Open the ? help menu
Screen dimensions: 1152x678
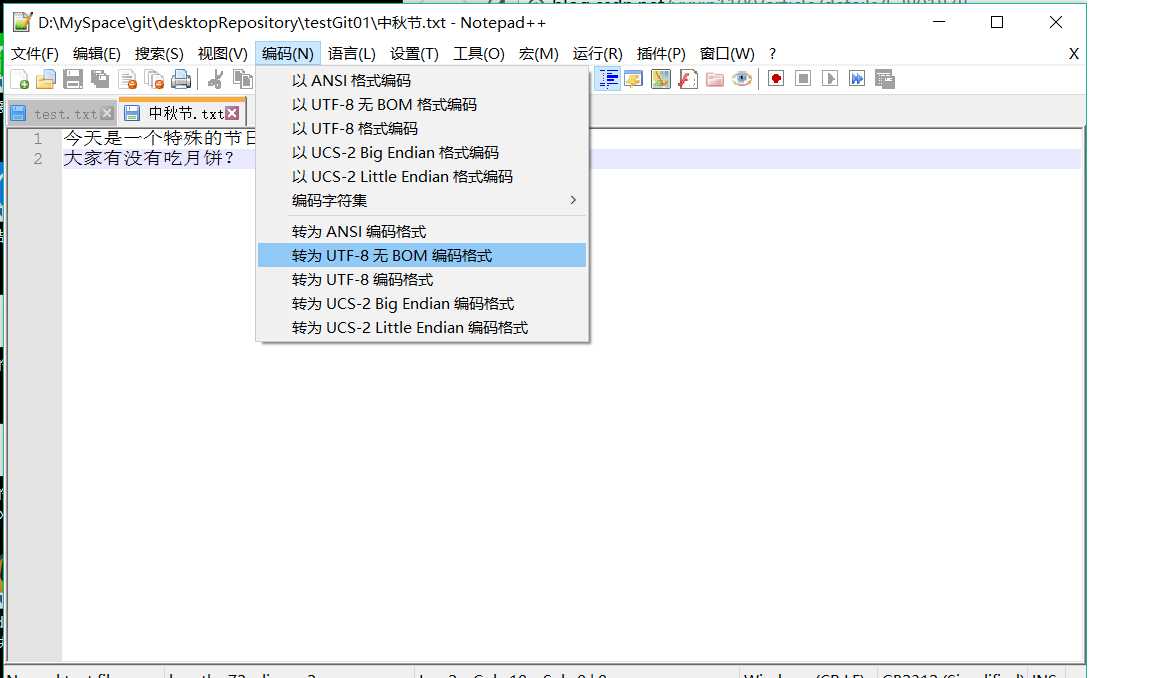pyautogui.click(x=772, y=54)
